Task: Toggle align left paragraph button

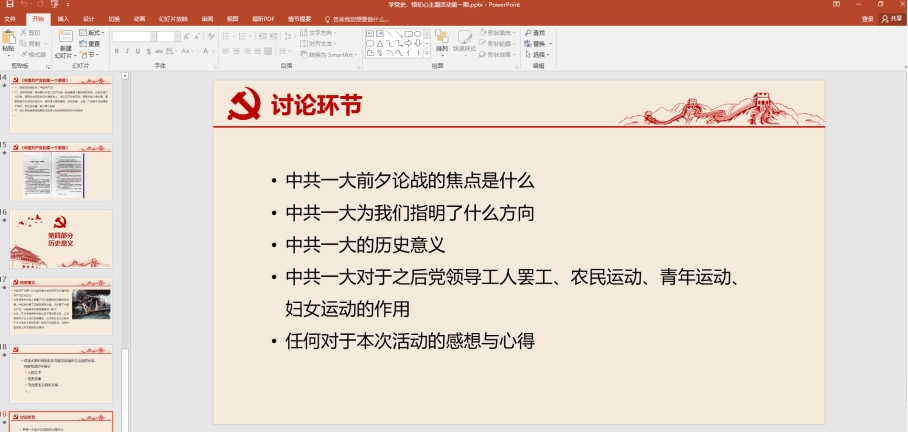Action: [x=226, y=51]
